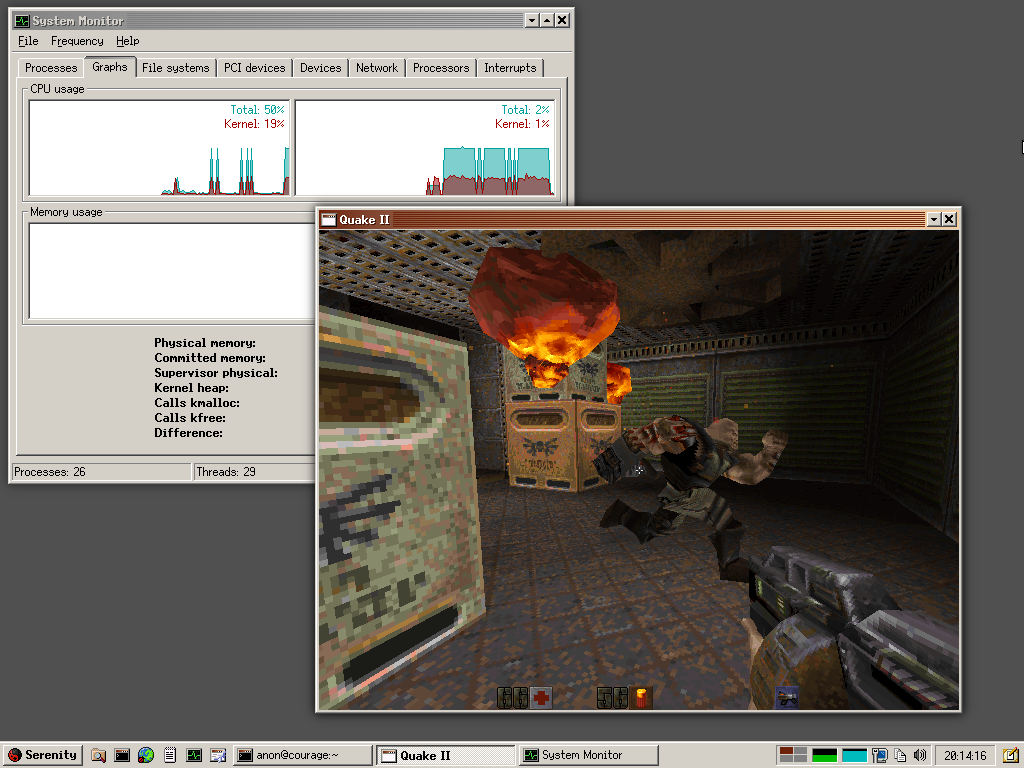Click the Quake II window title icon
Viewport: 1024px width, 768px height.
point(328,219)
